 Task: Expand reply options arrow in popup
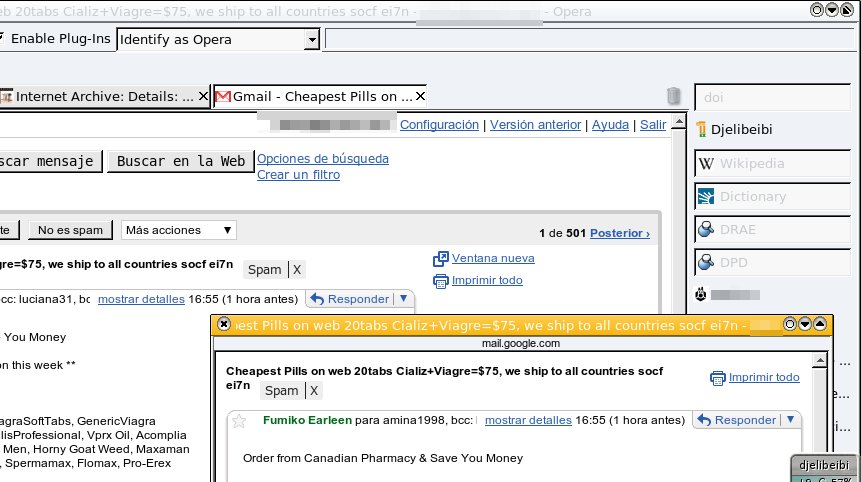790,419
